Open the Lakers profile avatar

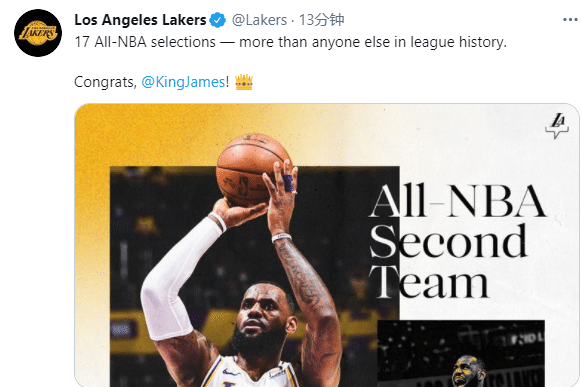click(x=38, y=33)
